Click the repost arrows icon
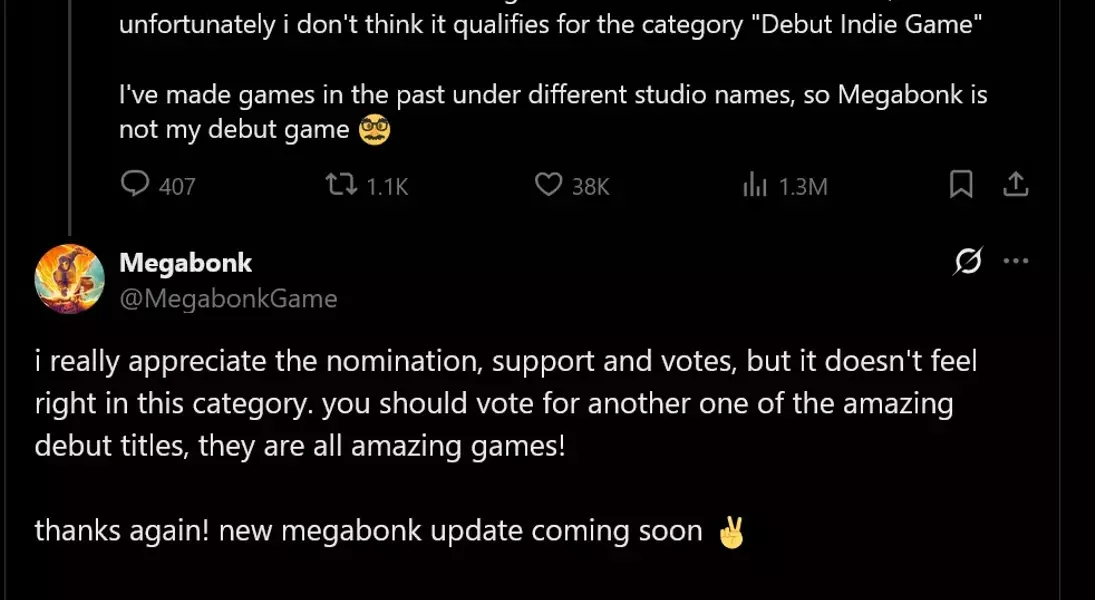 342,185
